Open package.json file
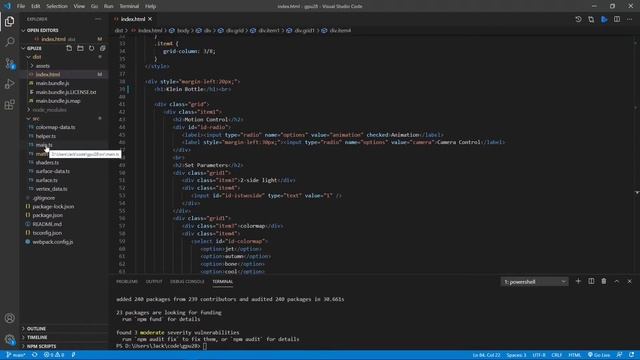640x360 pixels. 47,215
